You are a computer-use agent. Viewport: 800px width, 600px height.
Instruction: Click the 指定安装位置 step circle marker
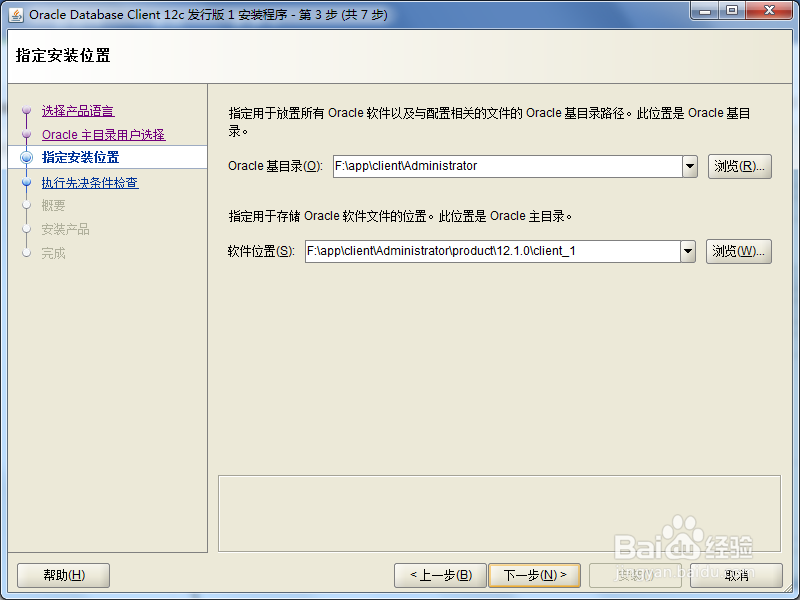(27, 158)
